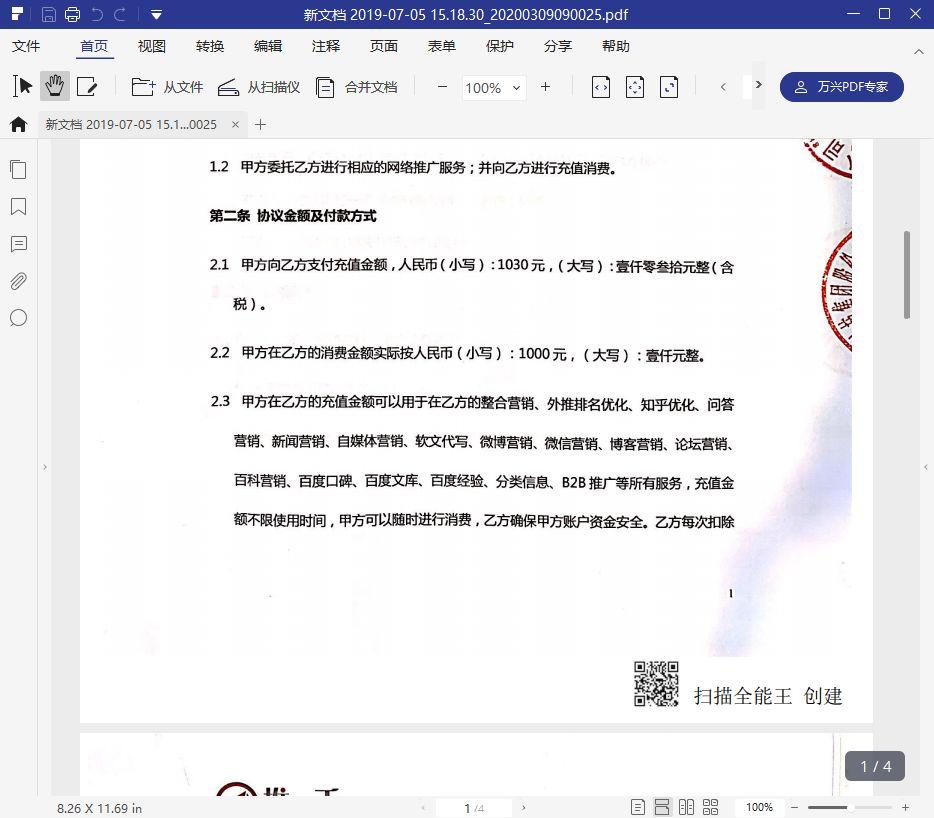Viewport: 934px width, 818px height.
Task: Click the 合并文档 button
Action: tap(356, 87)
